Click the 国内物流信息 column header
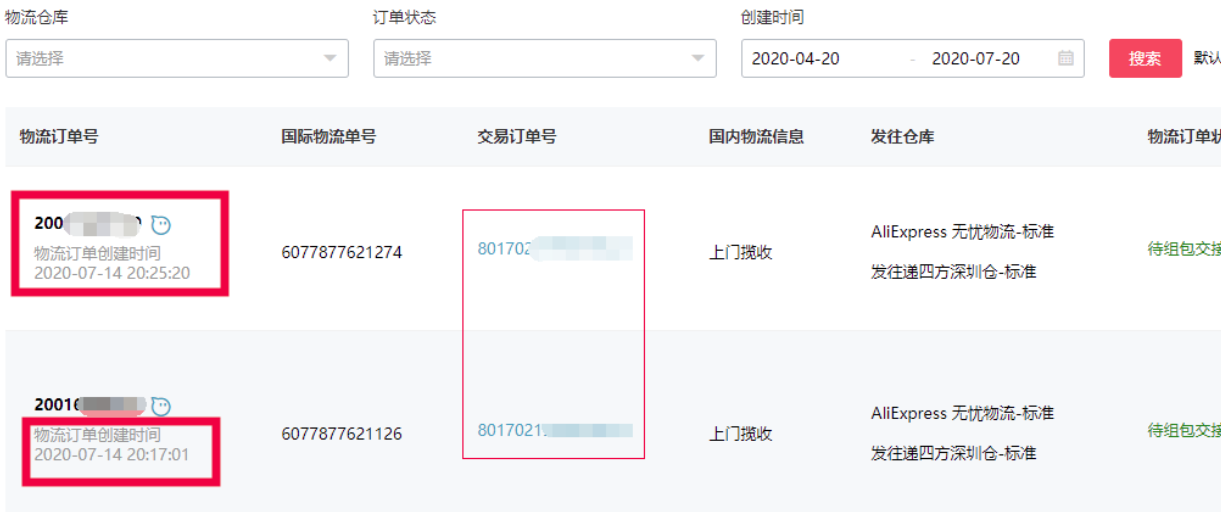Image resolution: width=1221 pixels, height=512 pixels. pyautogui.click(x=757, y=137)
